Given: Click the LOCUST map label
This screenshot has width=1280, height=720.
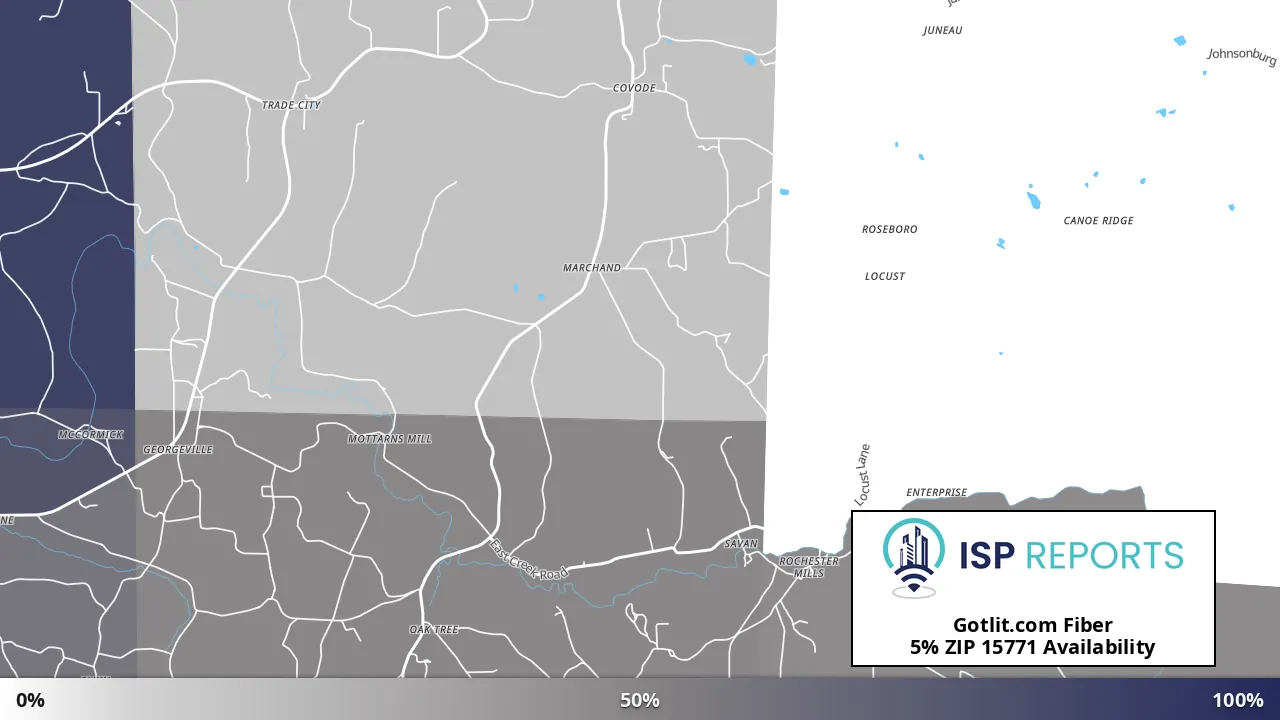Looking at the screenshot, I should tap(885, 276).
